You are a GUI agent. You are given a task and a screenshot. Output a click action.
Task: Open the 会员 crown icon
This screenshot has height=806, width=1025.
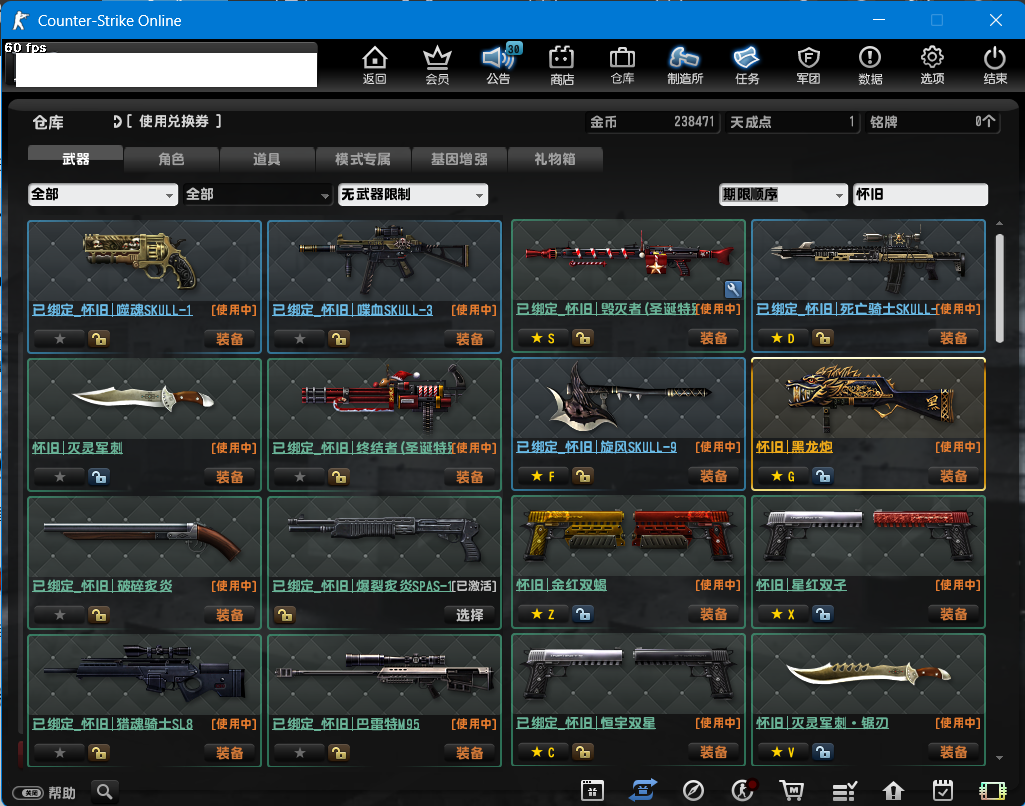click(x=437, y=65)
